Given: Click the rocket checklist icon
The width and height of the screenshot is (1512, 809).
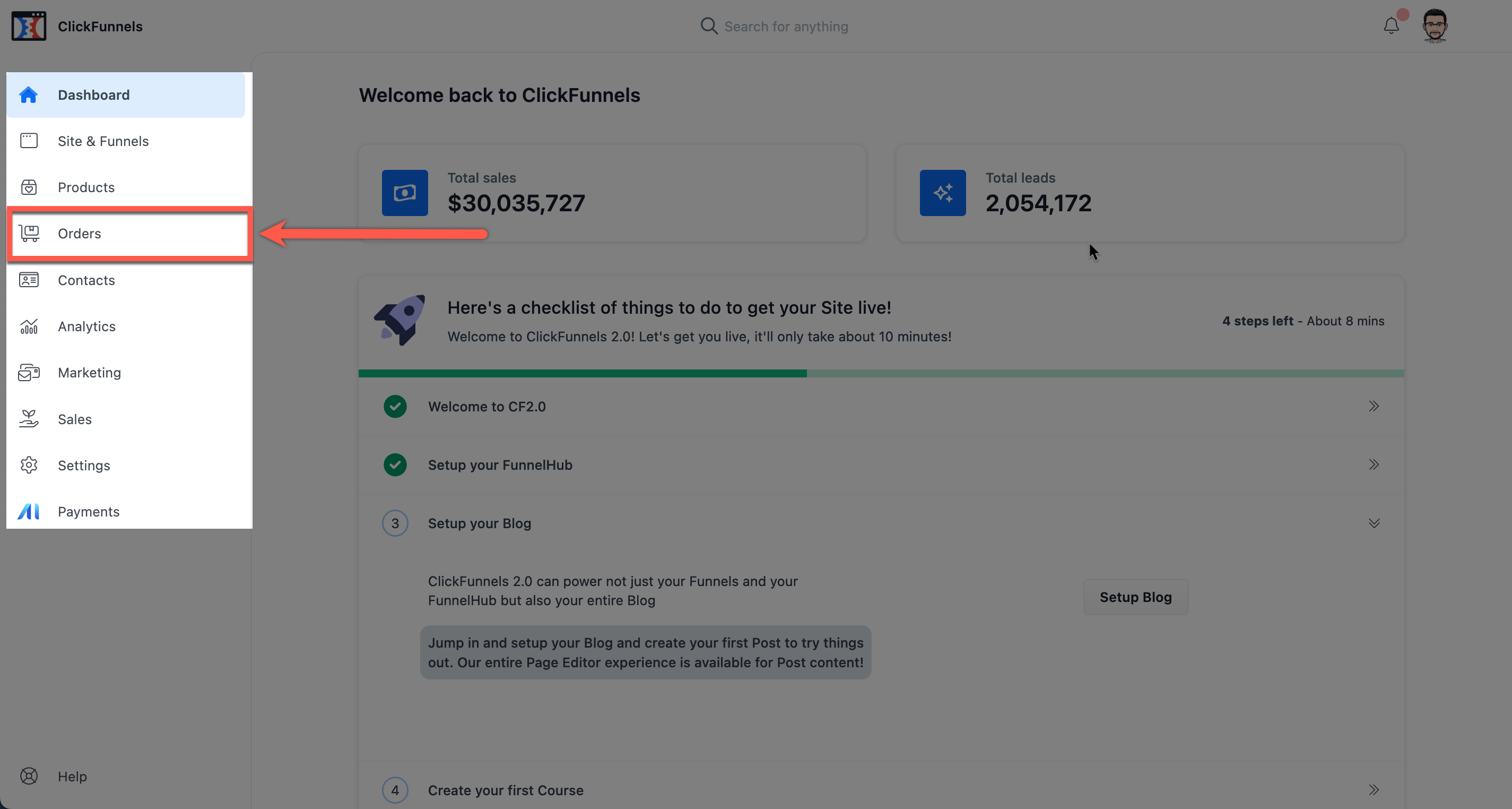Looking at the screenshot, I should point(401,320).
